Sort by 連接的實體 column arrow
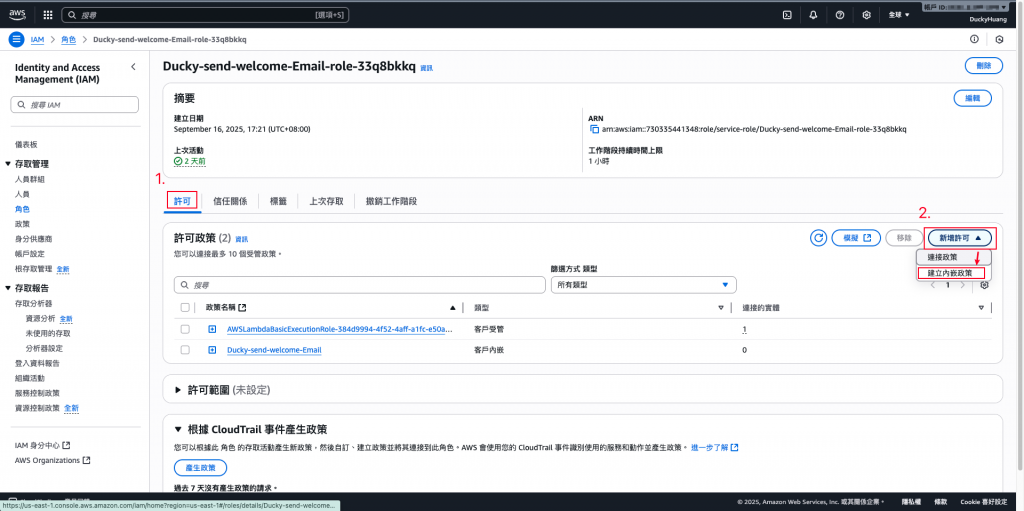 point(981,307)
